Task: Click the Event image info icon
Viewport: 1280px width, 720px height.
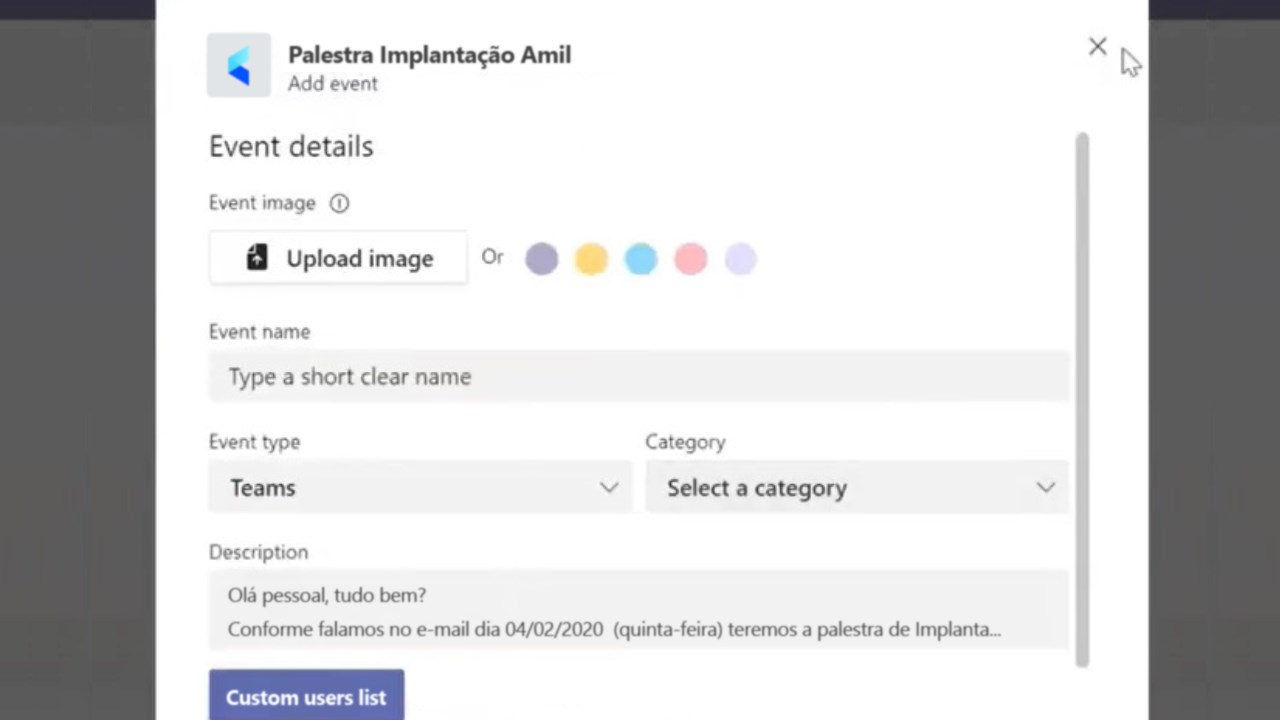Action: [339, 203]
